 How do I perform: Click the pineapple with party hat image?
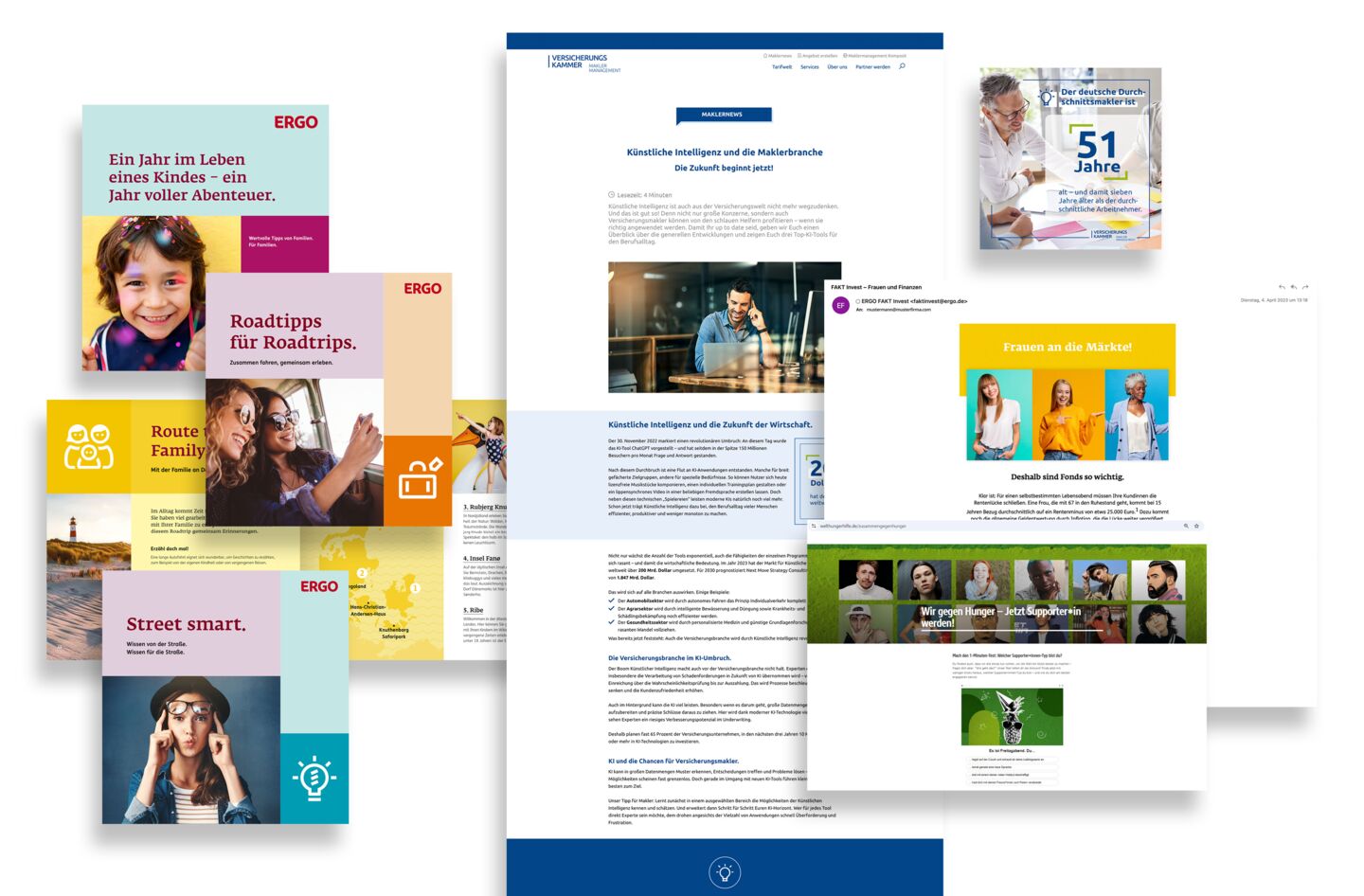click(1012, 716)
